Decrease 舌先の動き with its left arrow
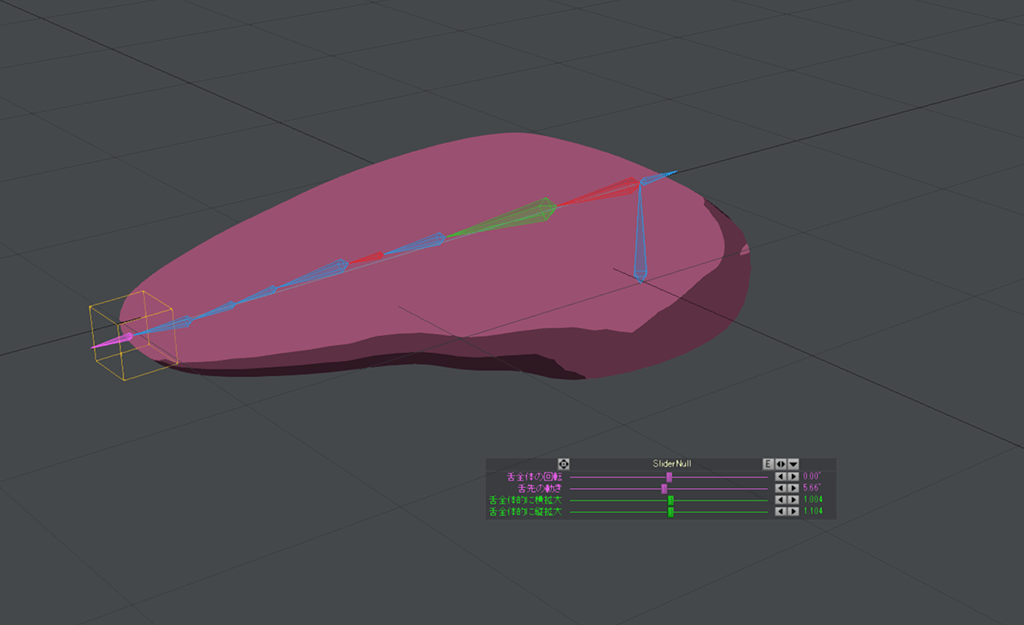The image size is (1024, 625). coord(780,489)
